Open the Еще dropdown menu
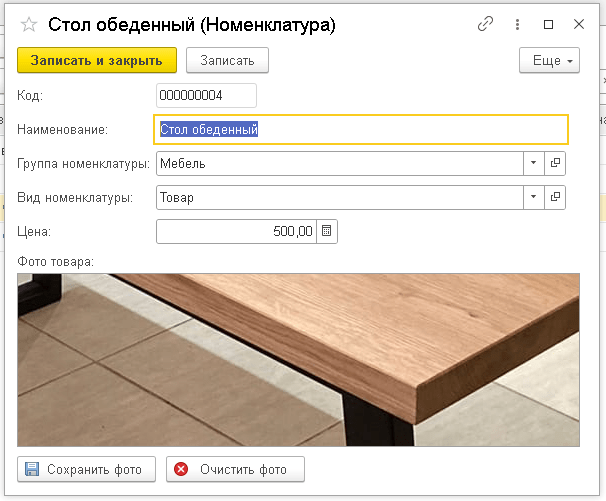 [549, 60]
